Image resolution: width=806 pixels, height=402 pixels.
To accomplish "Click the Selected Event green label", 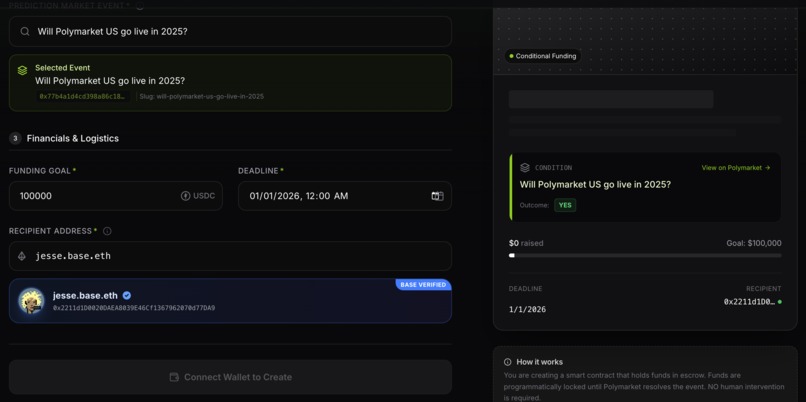I will pyautogui.click(x=63, y=68).
